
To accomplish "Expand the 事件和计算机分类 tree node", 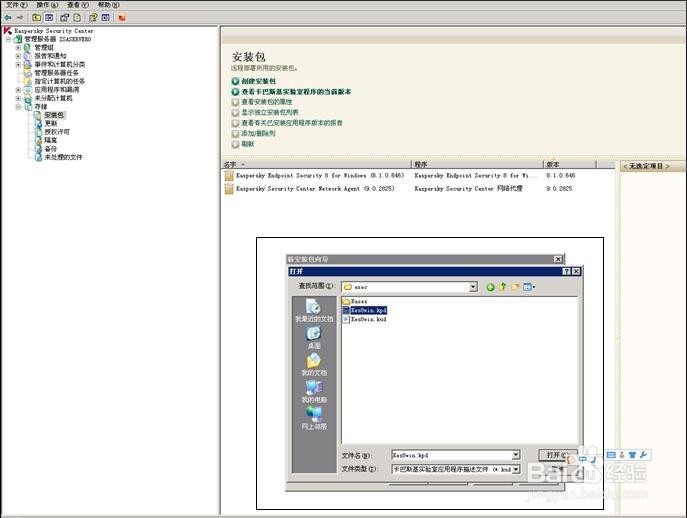I will coord(18,64).
